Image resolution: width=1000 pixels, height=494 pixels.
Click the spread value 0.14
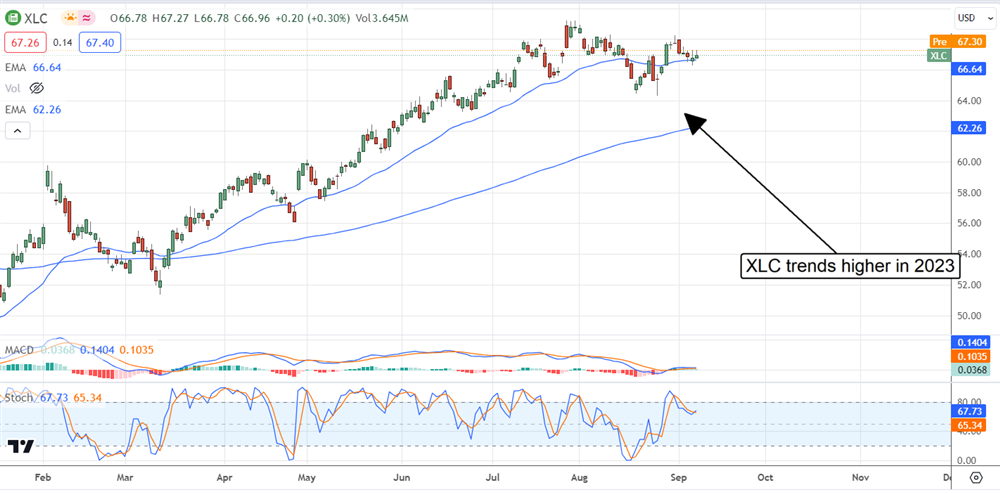coord(62,43)
